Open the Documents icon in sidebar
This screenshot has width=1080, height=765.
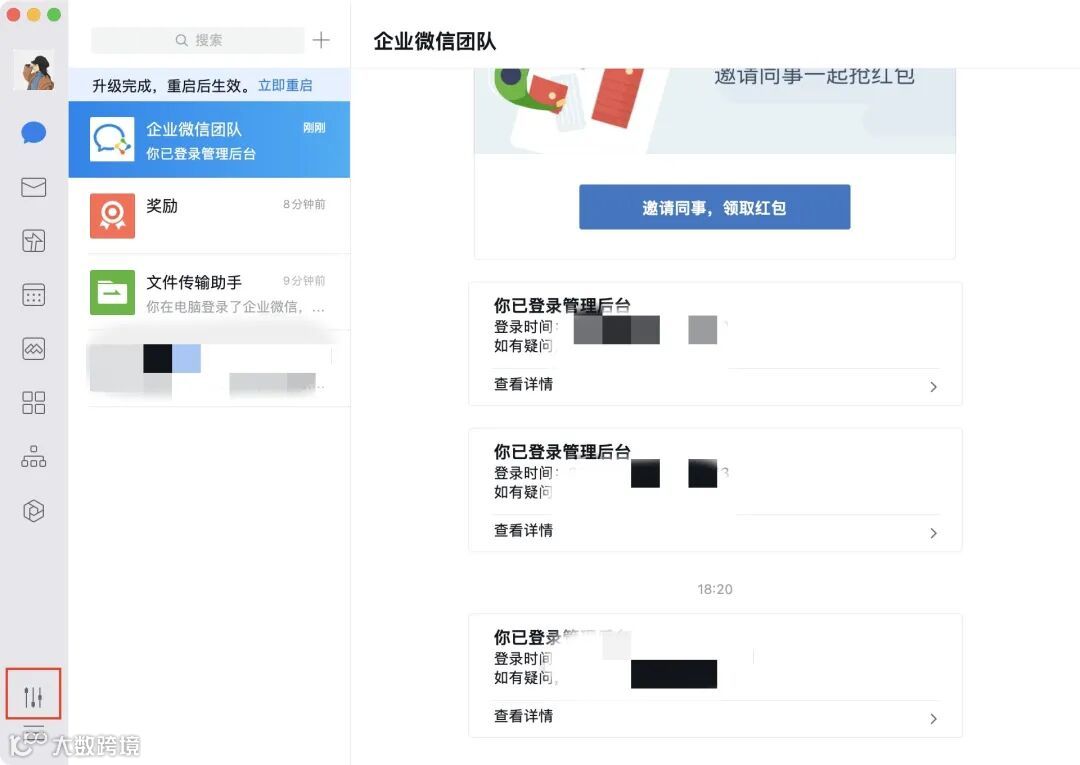34,241
